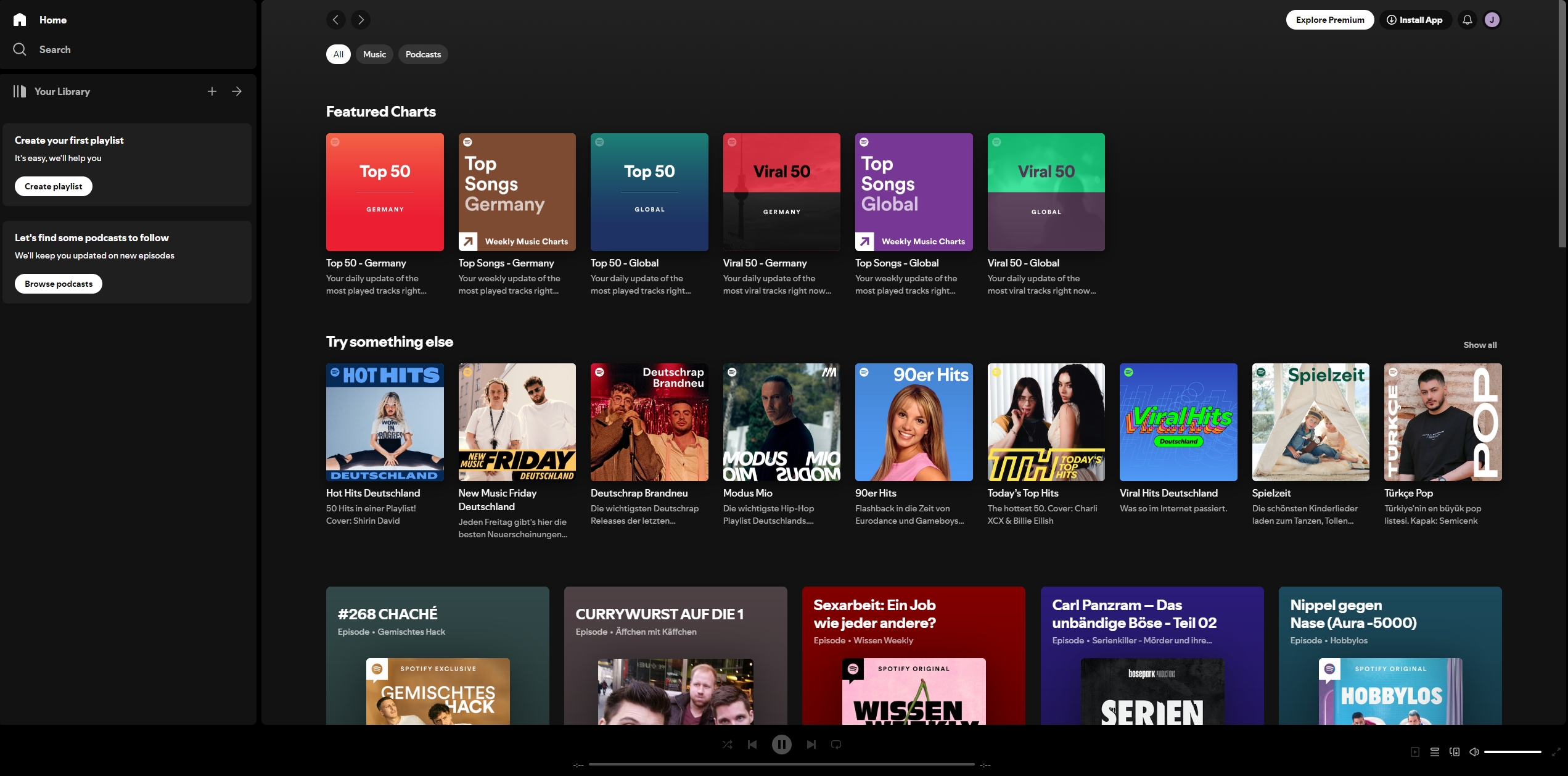Viewport: 1568px width, 776px height.
Task: Navigate forward with right arrow
Action: (360, 19)
